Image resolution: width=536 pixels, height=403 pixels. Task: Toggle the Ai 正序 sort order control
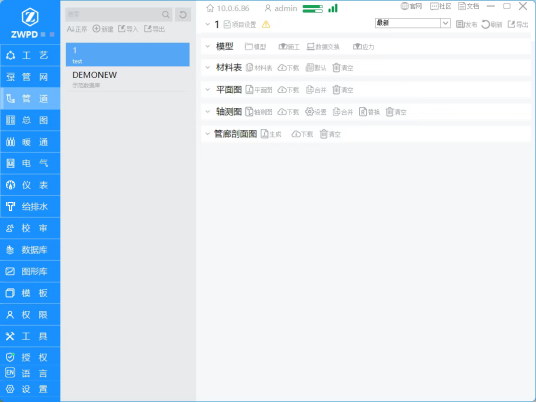pos(77,29)
